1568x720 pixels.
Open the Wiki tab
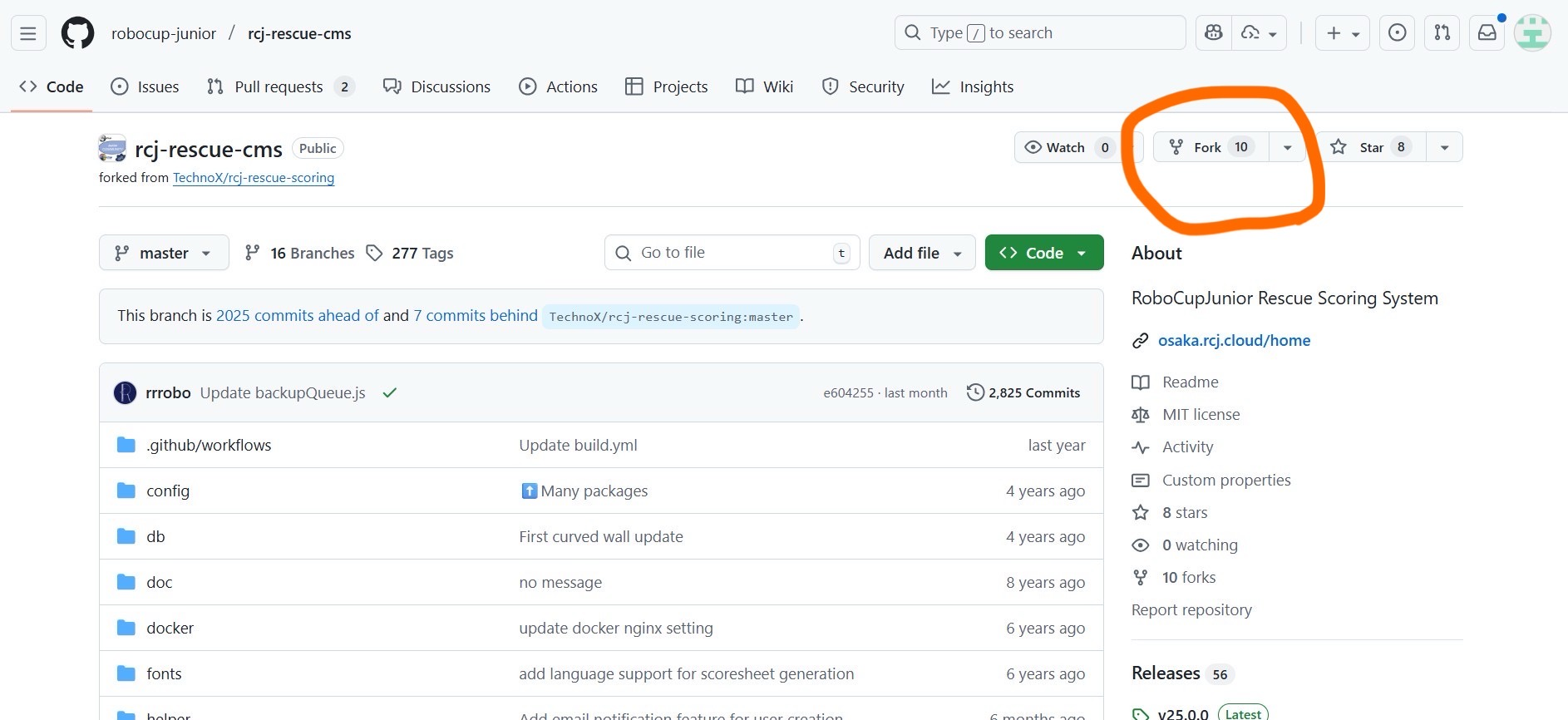[x=765, y=86]
